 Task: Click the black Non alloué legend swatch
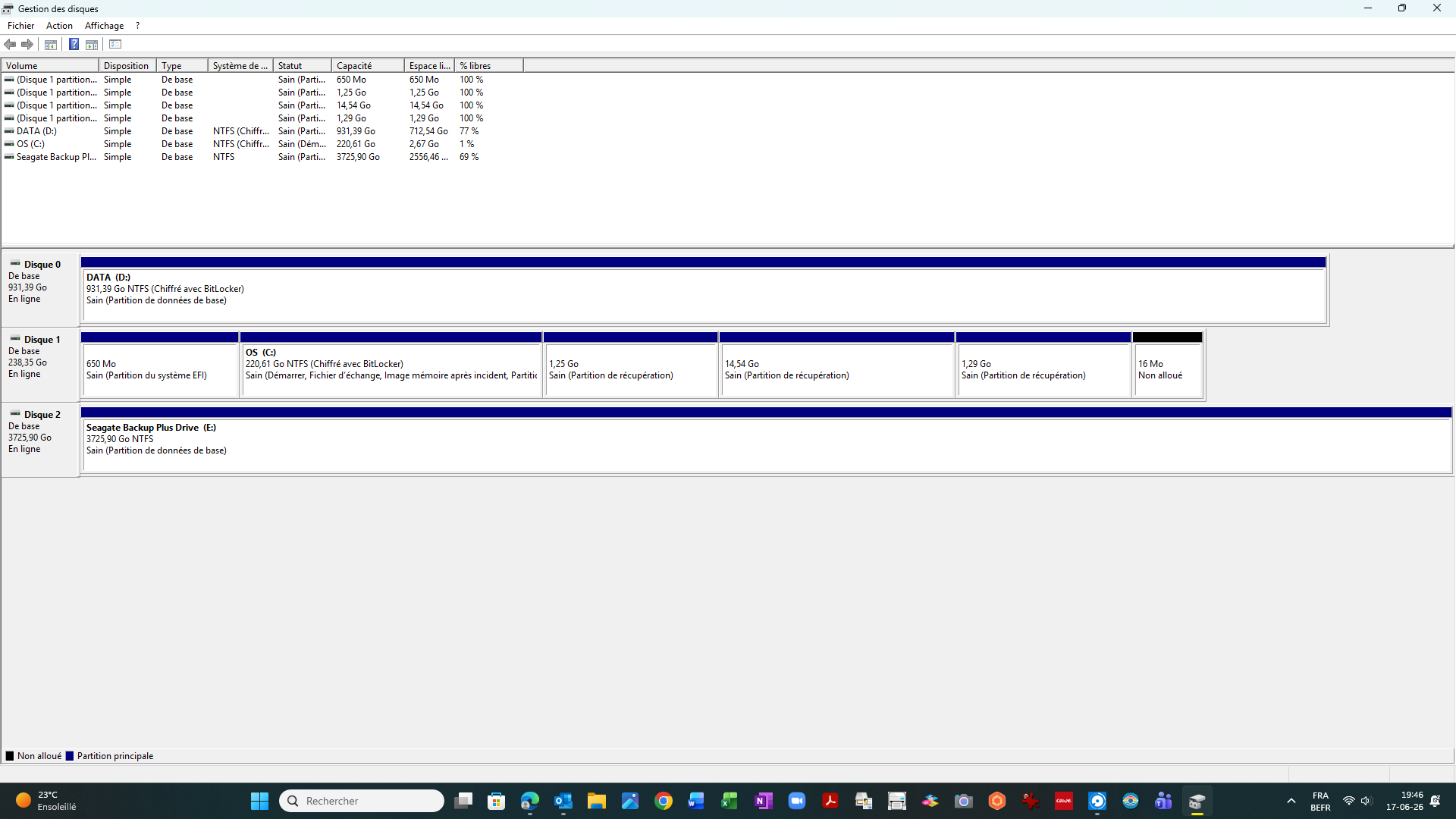[10, 756]
